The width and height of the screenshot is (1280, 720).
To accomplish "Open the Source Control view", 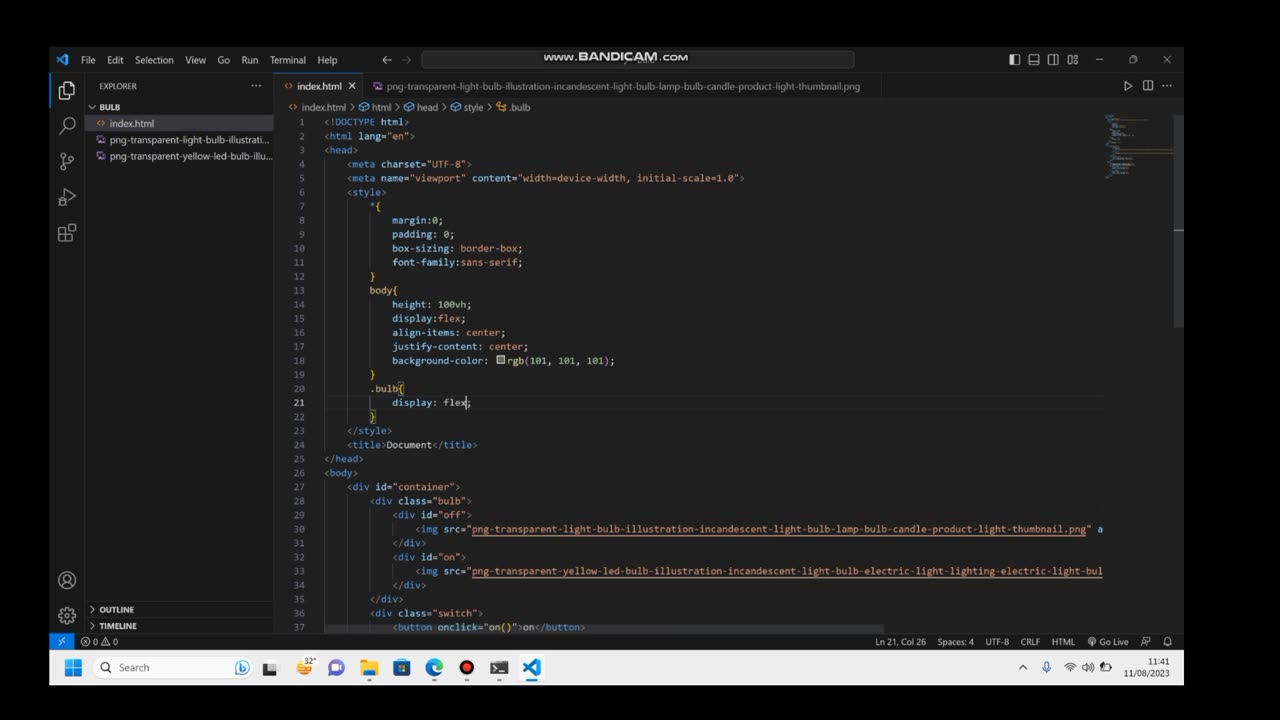I will [67, 161].
